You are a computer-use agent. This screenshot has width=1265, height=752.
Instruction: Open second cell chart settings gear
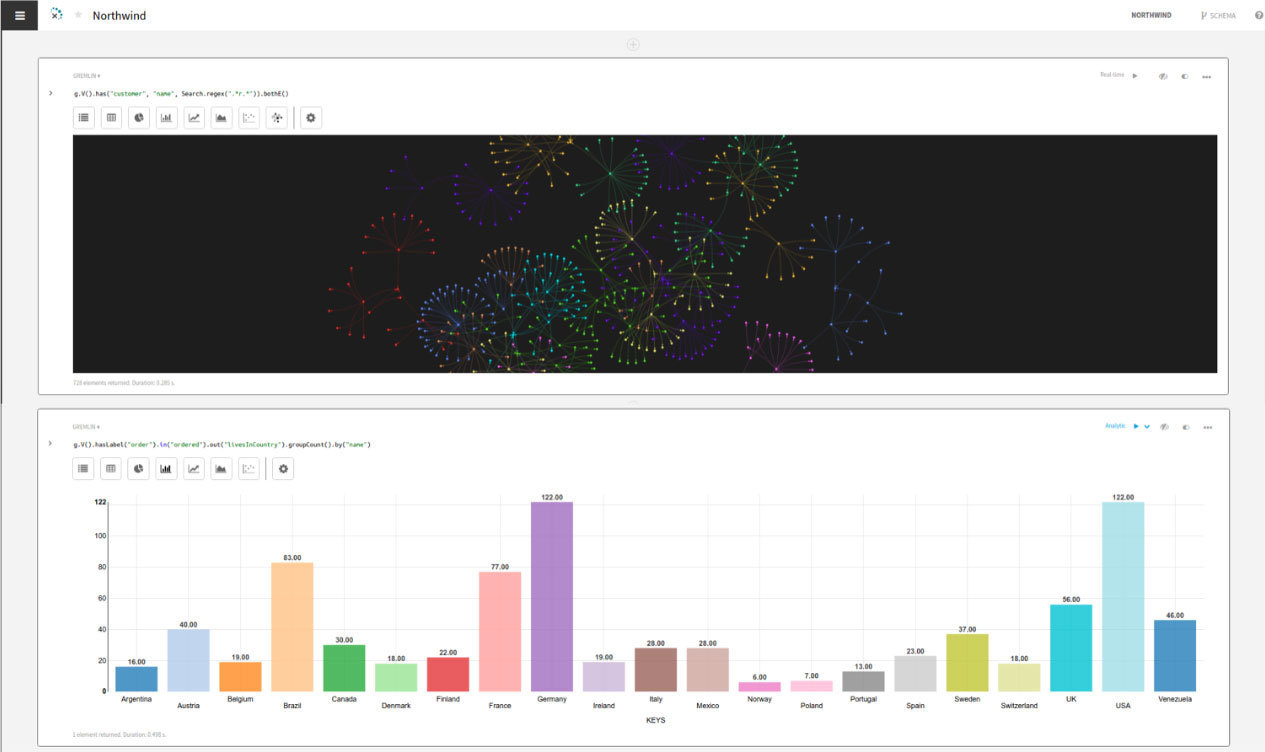283,469
